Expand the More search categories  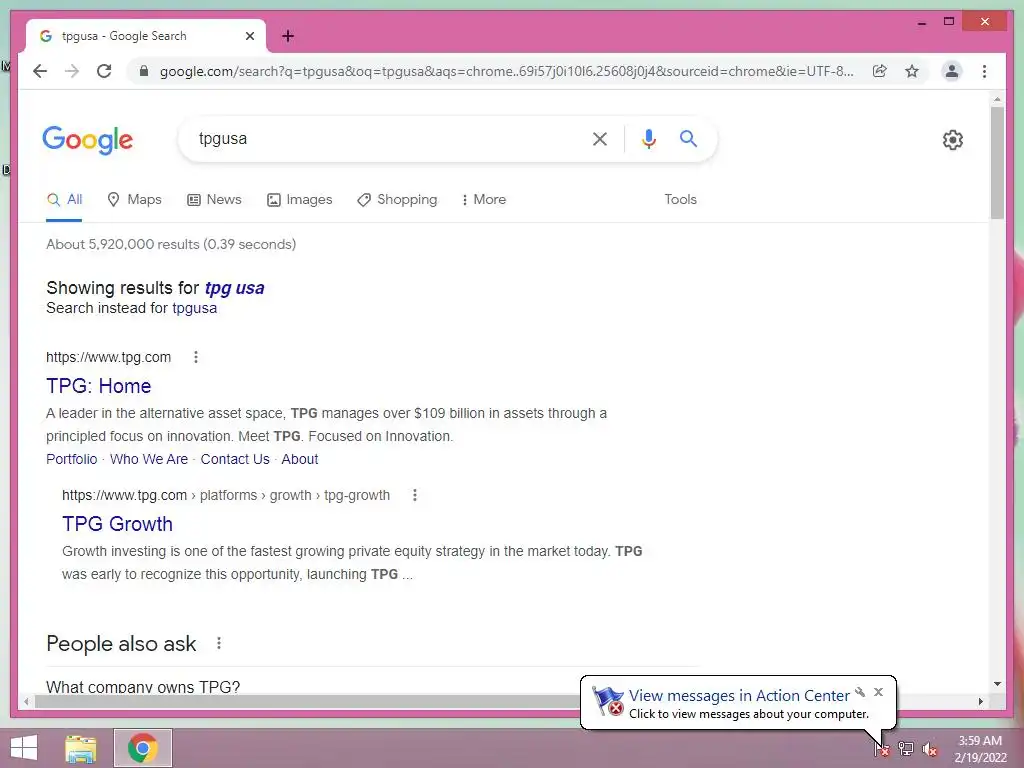click(484, 200)
